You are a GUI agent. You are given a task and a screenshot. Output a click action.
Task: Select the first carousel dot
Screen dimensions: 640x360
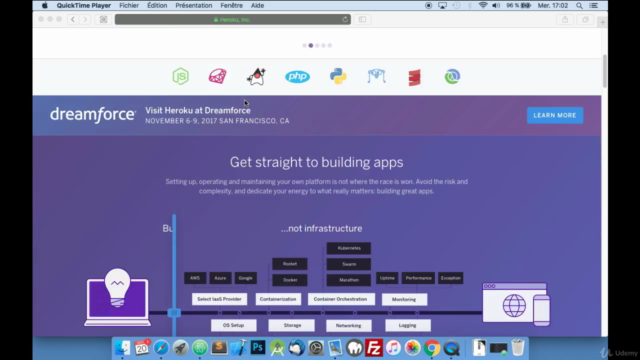(x=304, y=45)
